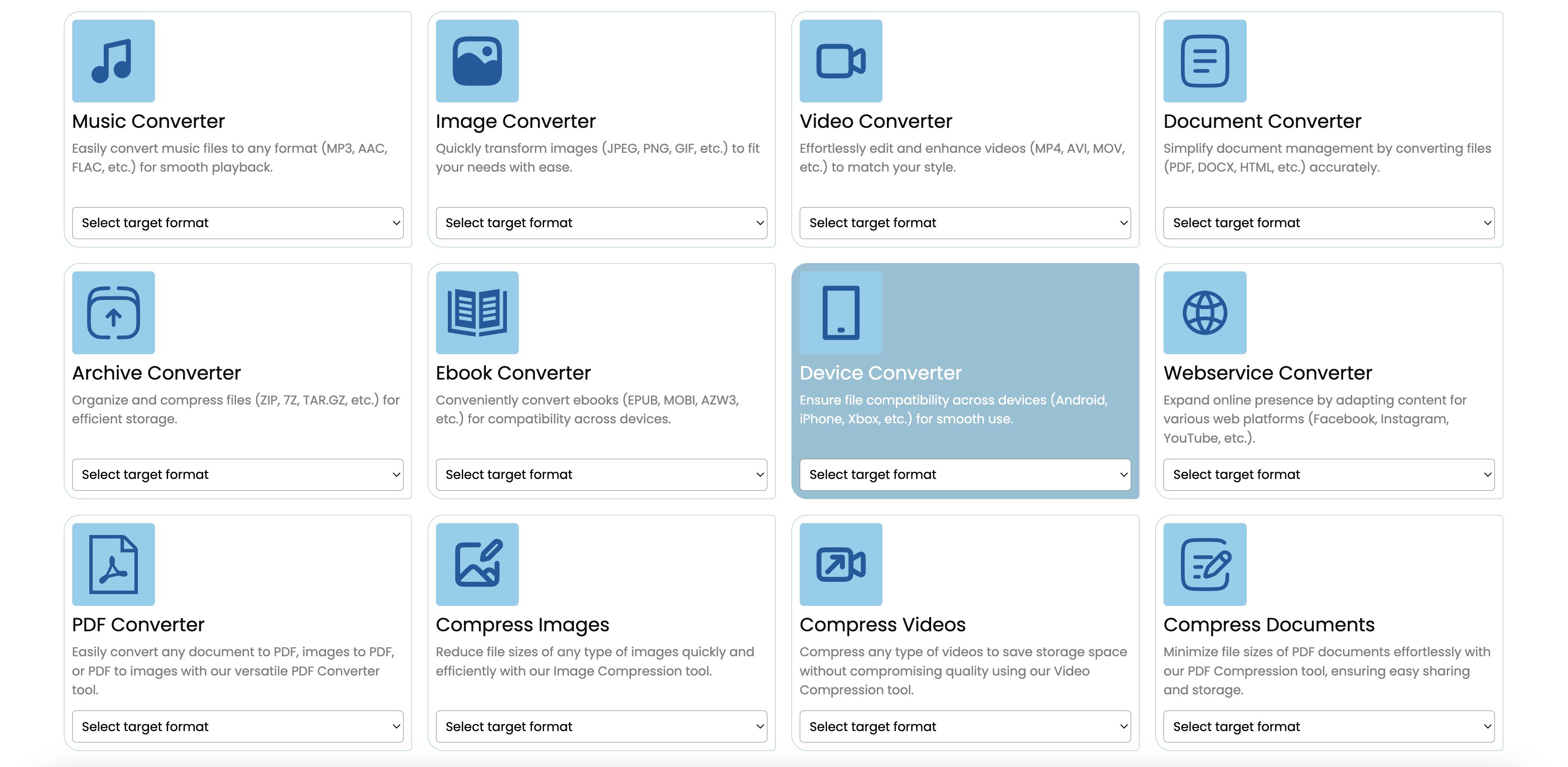
Task: Click the Compress Videos camera-arrow icon
Action: coord(840,564)
